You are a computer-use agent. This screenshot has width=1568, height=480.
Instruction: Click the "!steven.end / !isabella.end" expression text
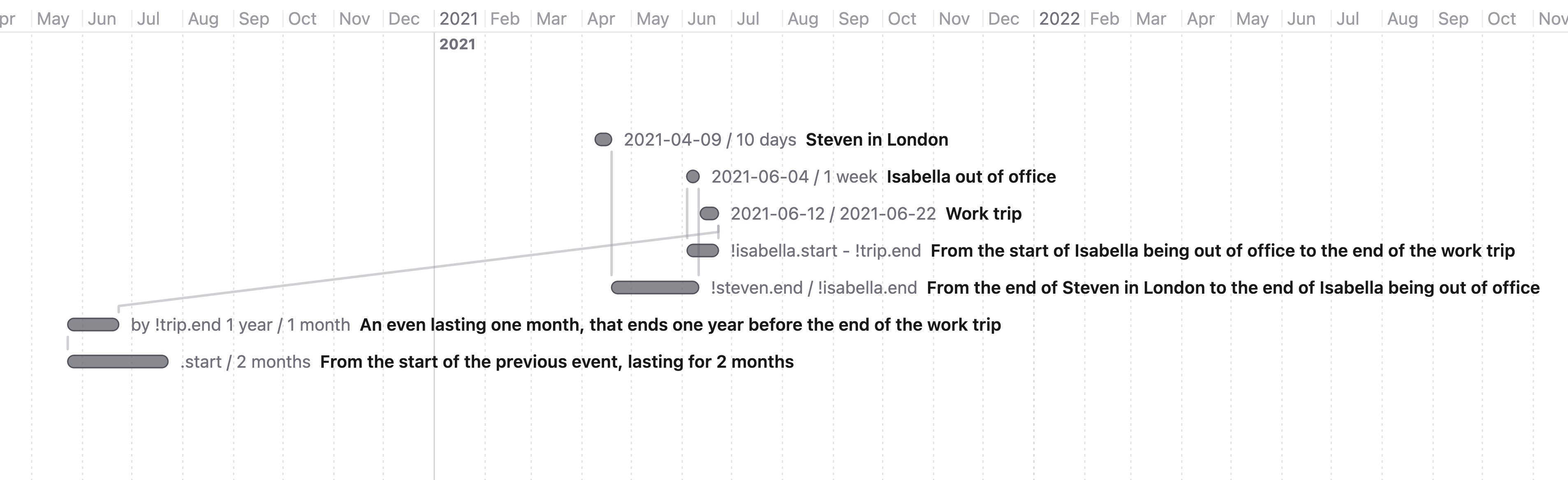(813, 288)
